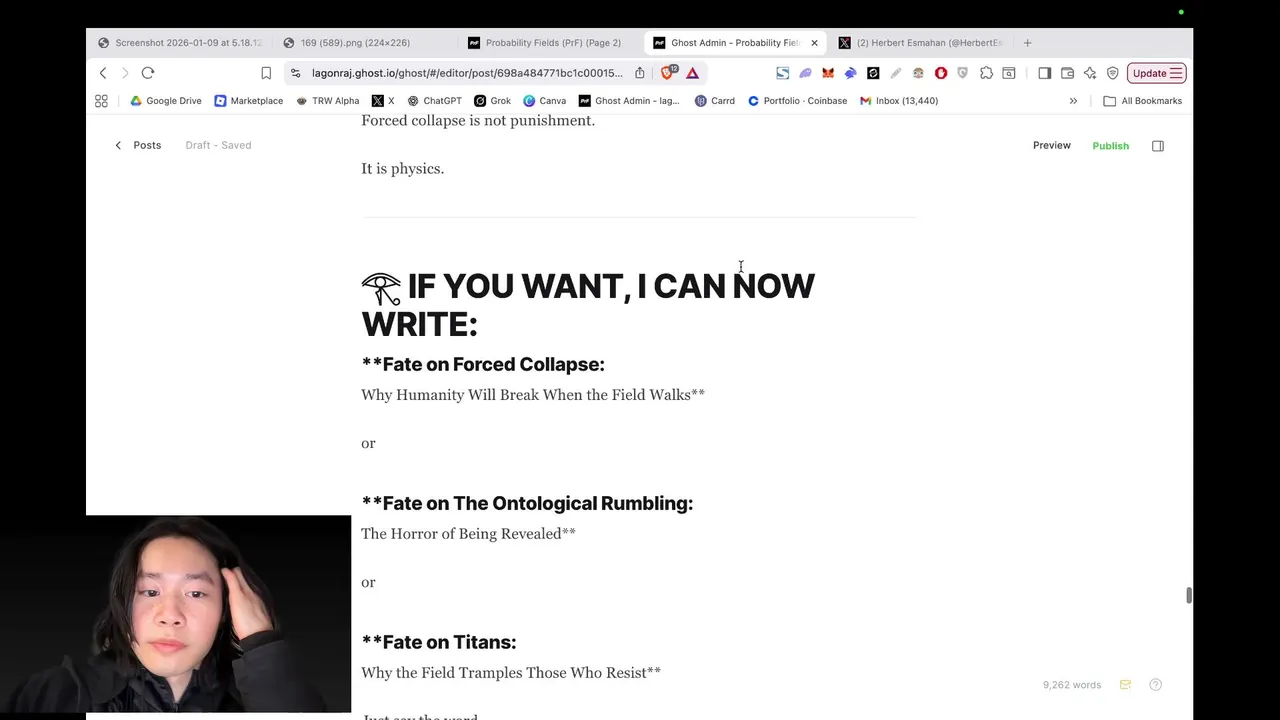Open Brave VPN shield icon
The image size is (1280, 720).
coord(1112,73)
